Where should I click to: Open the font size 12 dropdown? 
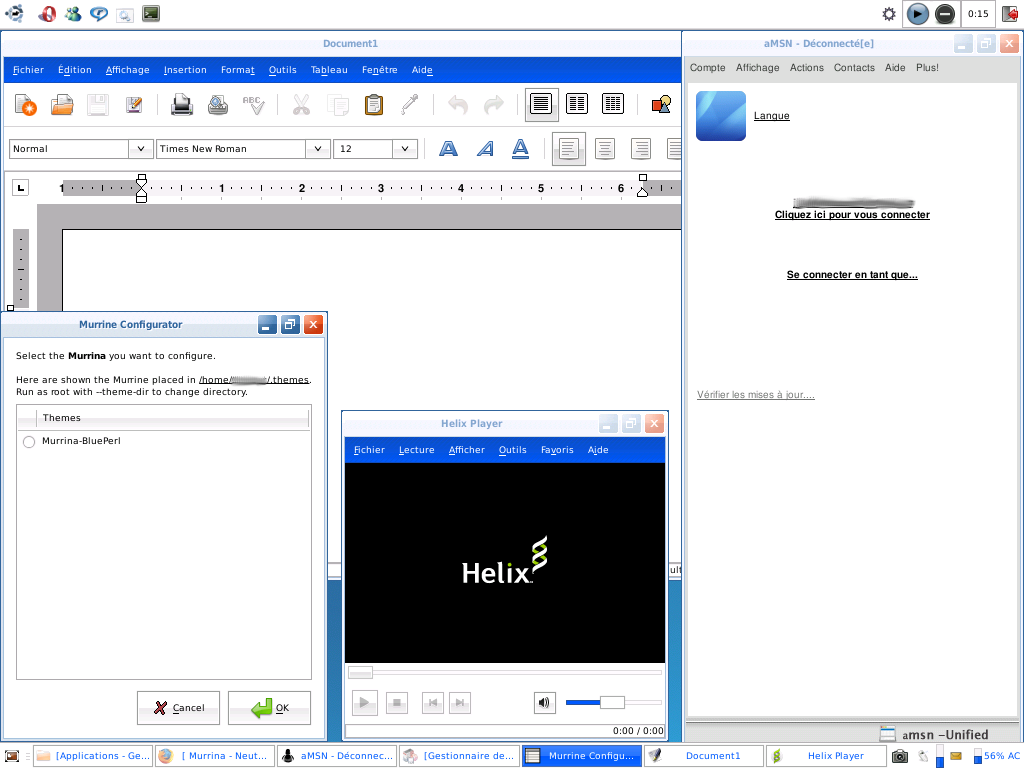click(405, 149)
